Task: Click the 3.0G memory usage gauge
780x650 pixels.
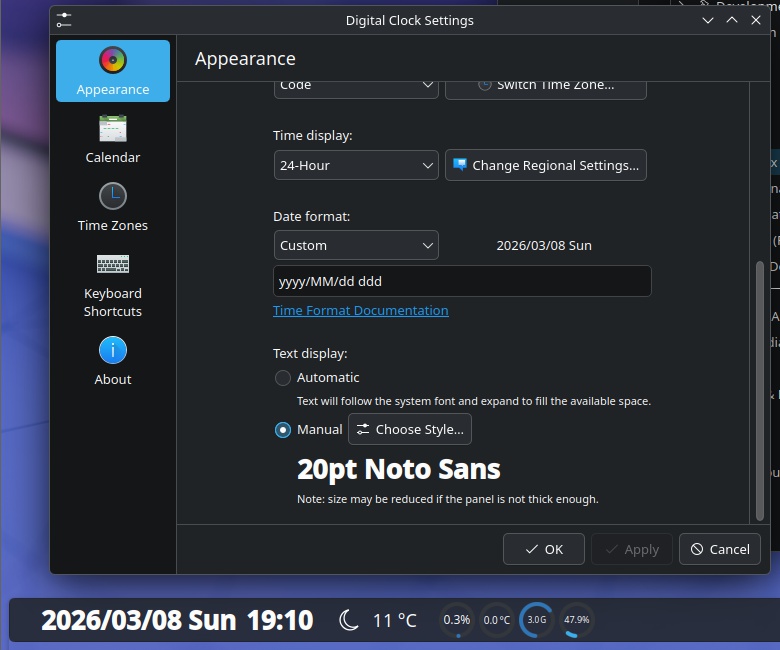Action: pos(537,620)
